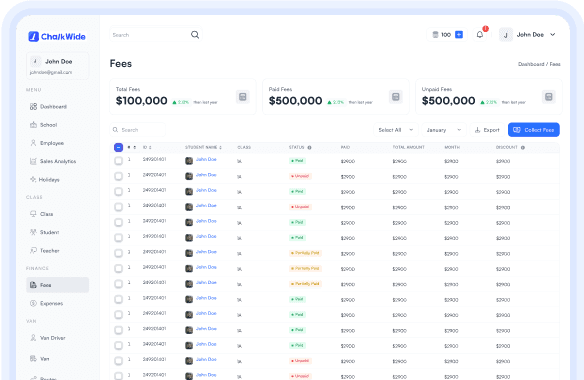Open Holidays via its sidebar icon
Viewport: 584px width, 380px height.
pos(33,179)
